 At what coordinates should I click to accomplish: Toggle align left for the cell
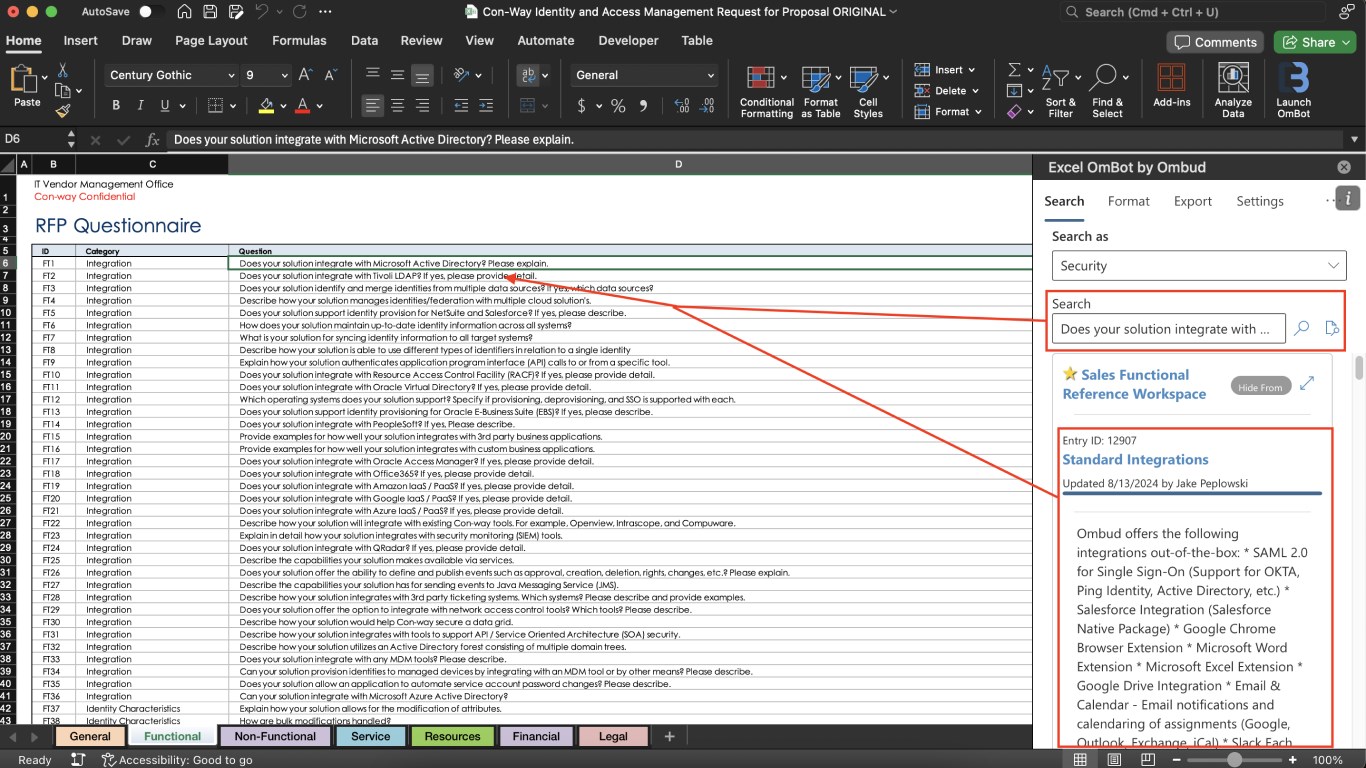[x=372, y=106]
